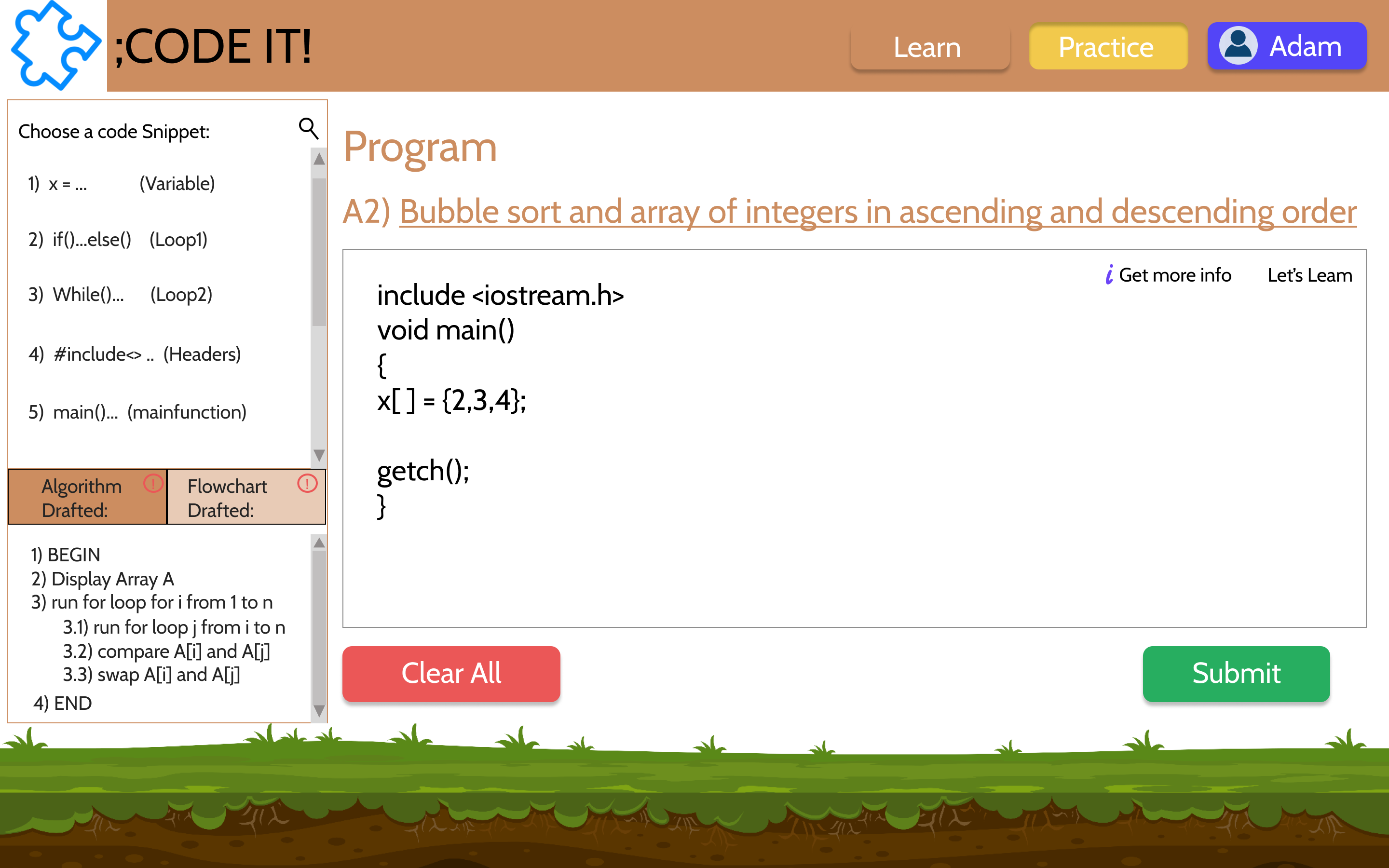Viewport: 1389px width, 868px height.
Task: Click warning icon on Algorithm Drafted tab
Action: coord(153,483)
